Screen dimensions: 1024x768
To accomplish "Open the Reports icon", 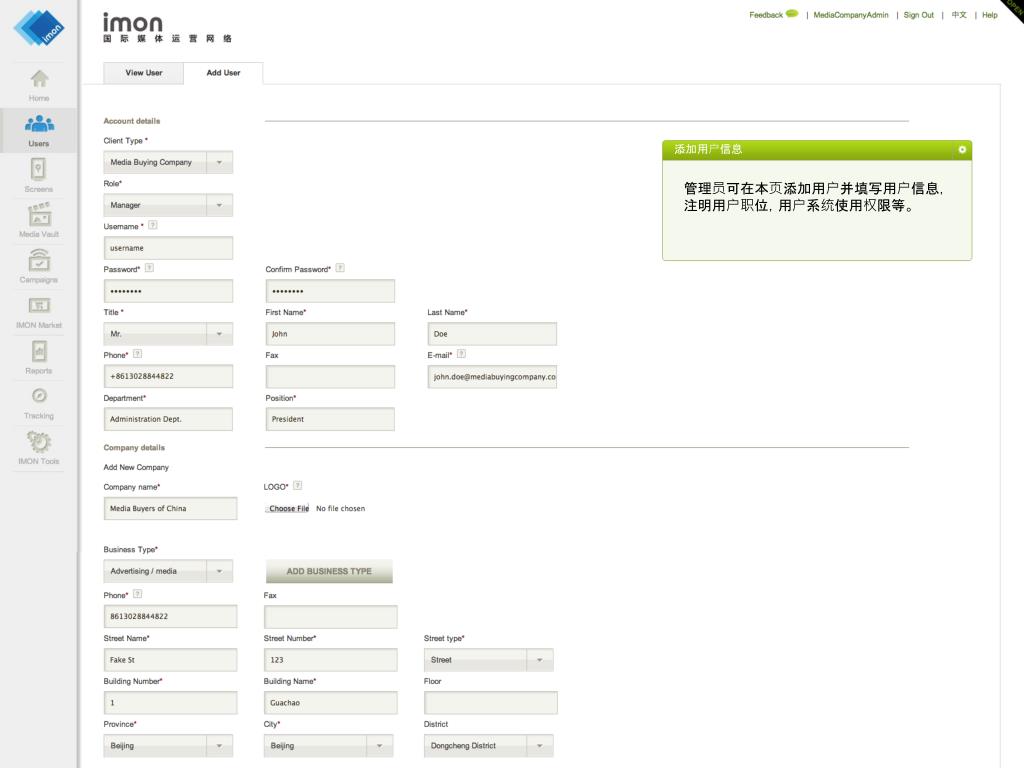I will pyautogui.click(x=39, y=352).
